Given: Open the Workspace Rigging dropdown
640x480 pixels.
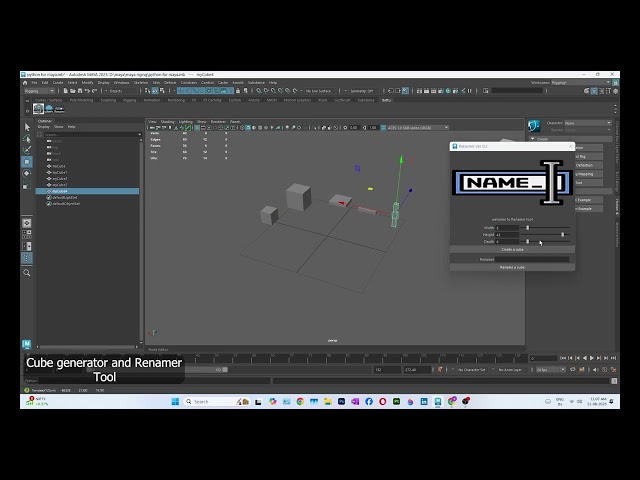Looking at the screenshot, I should pos(581,82).
